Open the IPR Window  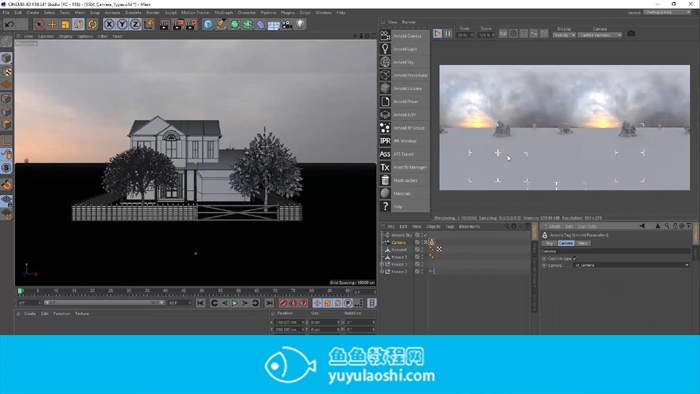coord(404,141)
